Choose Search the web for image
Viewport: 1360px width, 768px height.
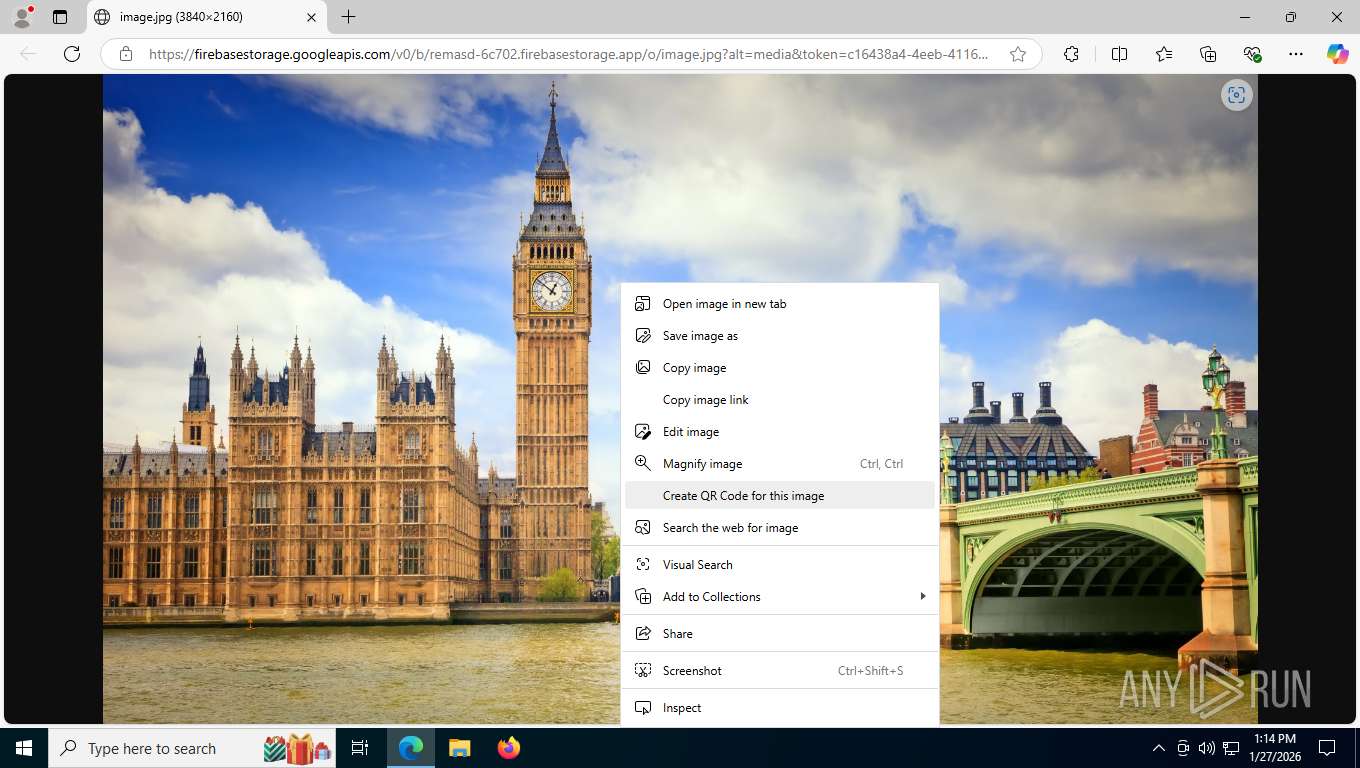tap(780, 528)
